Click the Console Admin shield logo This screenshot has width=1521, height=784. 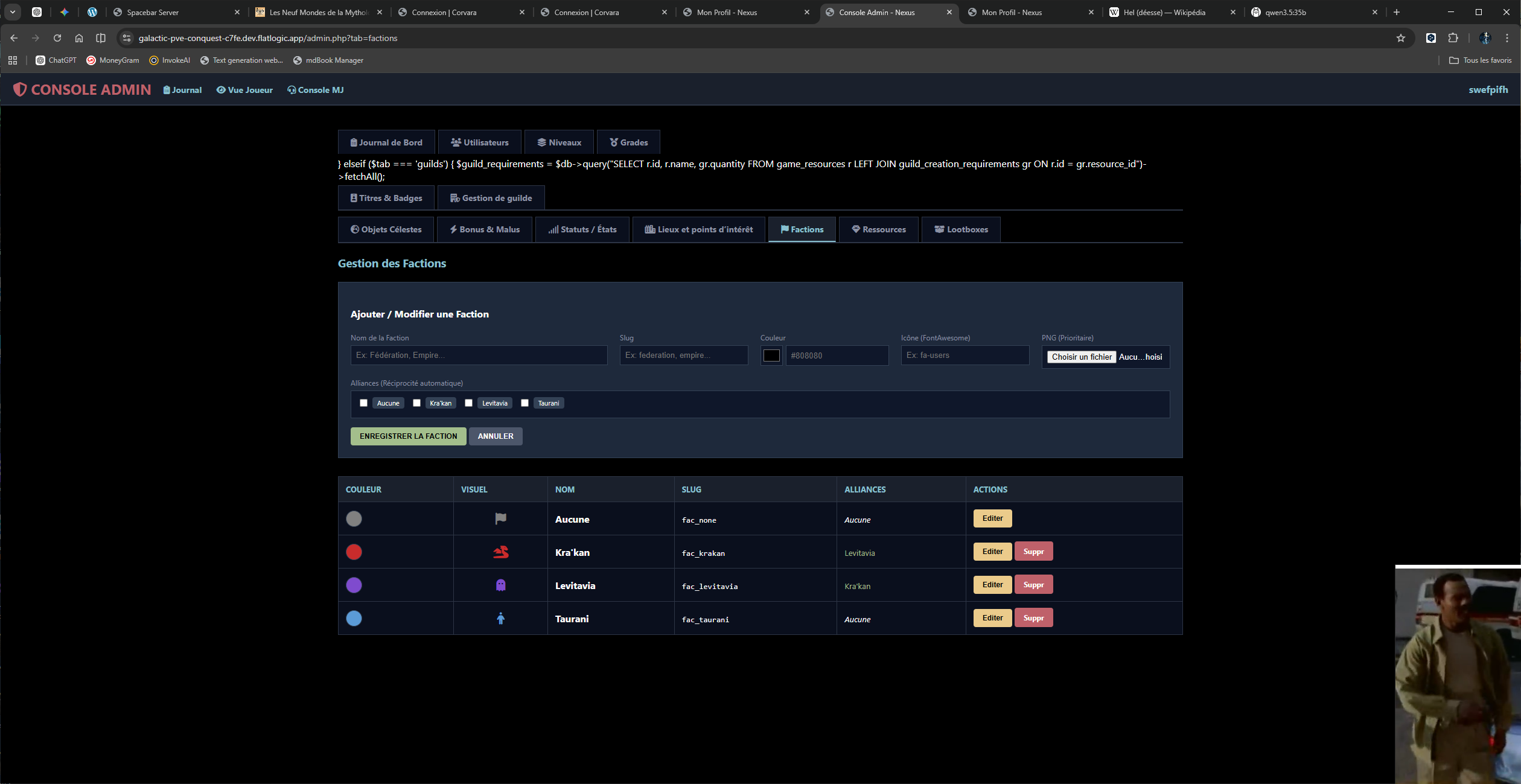point(20,90)
